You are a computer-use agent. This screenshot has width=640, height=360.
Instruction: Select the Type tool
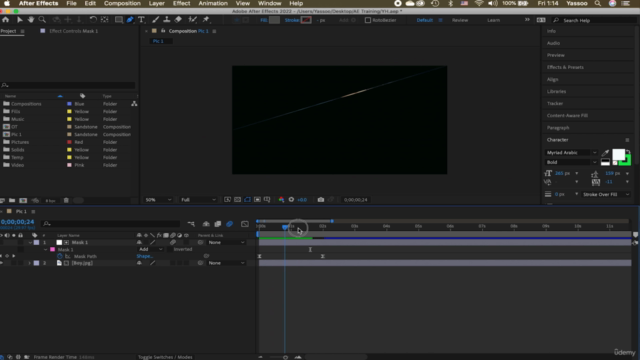(x=141, y=20)
